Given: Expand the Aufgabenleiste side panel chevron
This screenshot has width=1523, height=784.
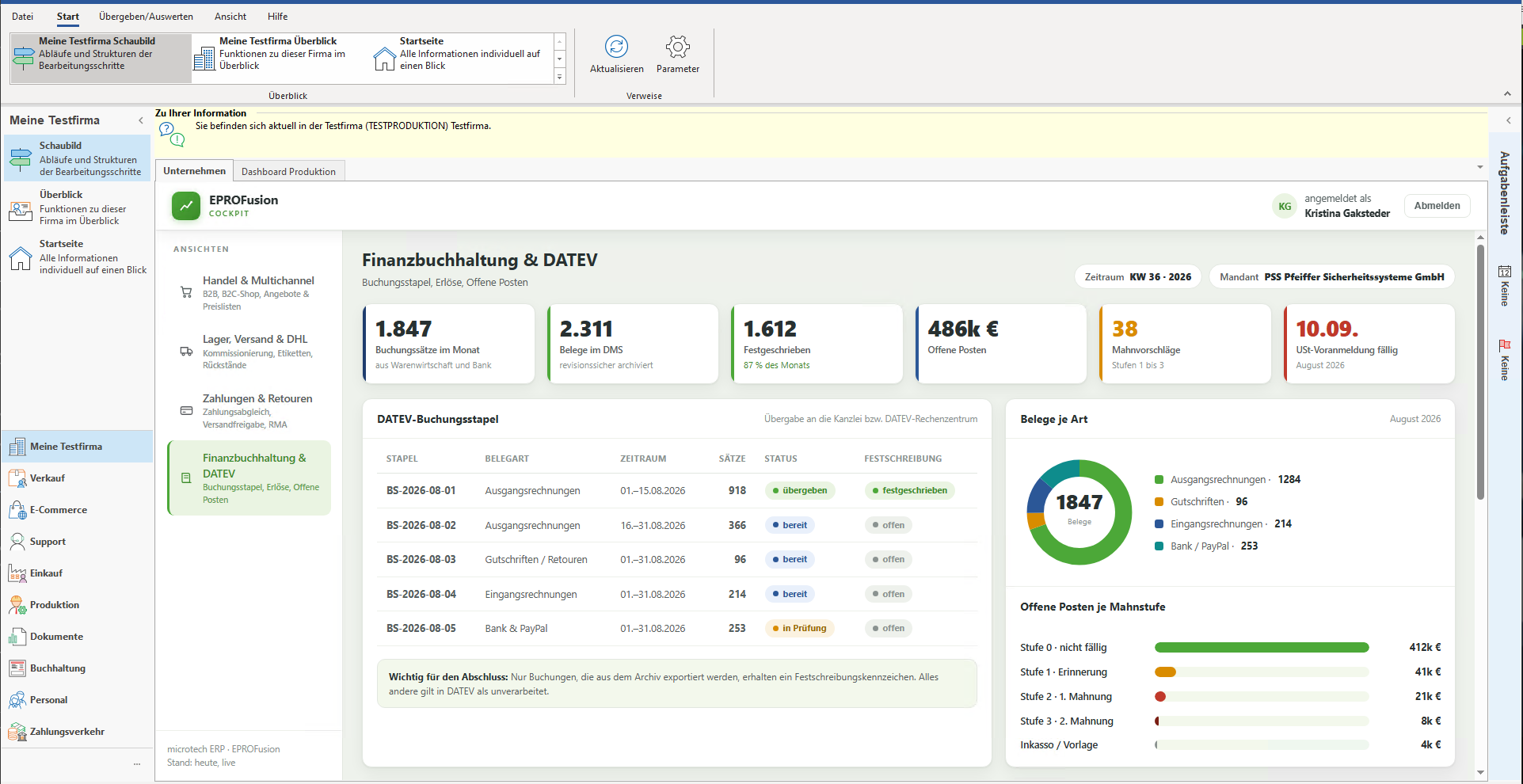Looking at the screenshot, I should [1508, 120].
